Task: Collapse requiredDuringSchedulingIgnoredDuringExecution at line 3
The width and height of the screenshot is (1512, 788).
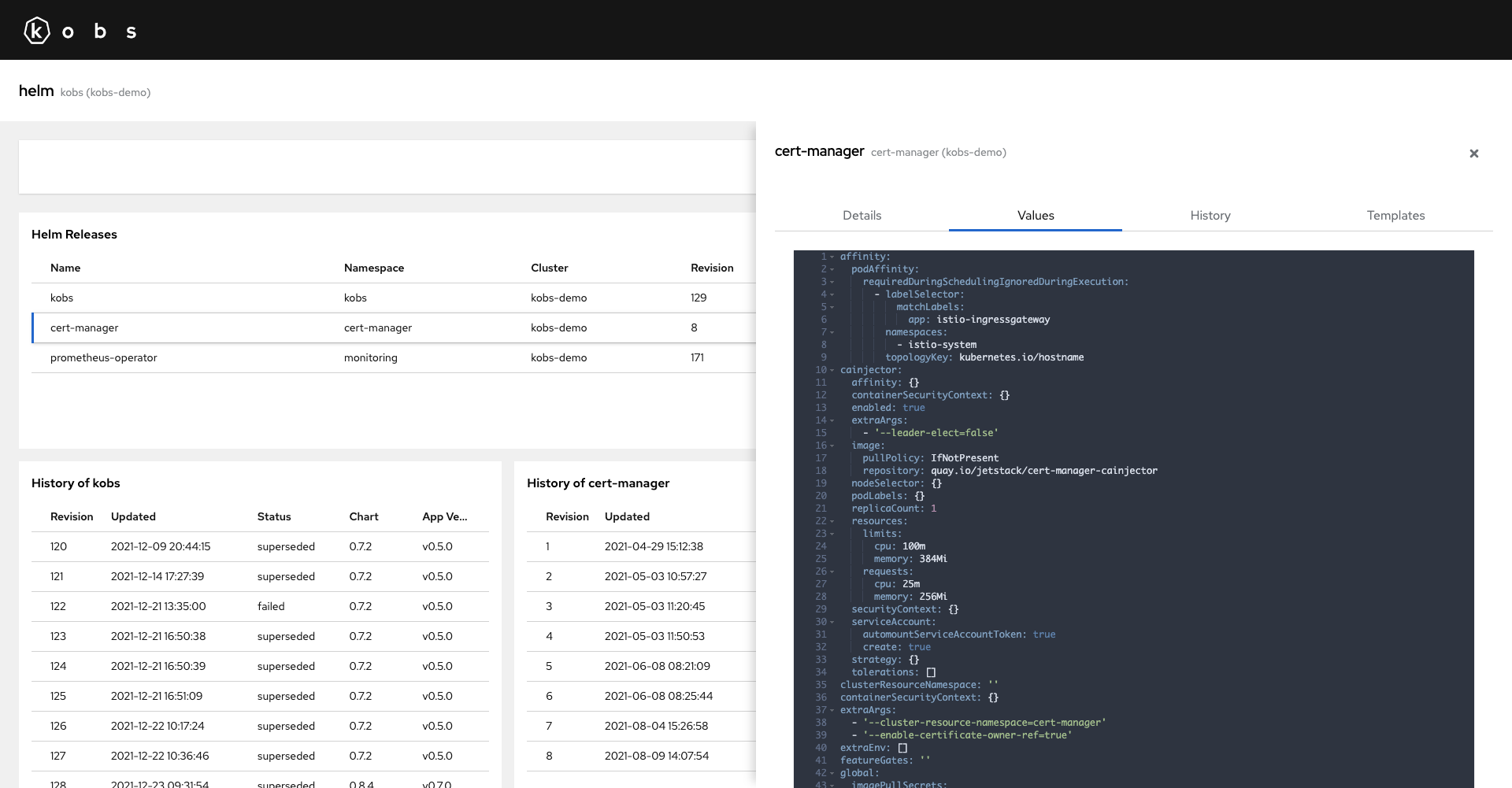Action: point(832,282)
